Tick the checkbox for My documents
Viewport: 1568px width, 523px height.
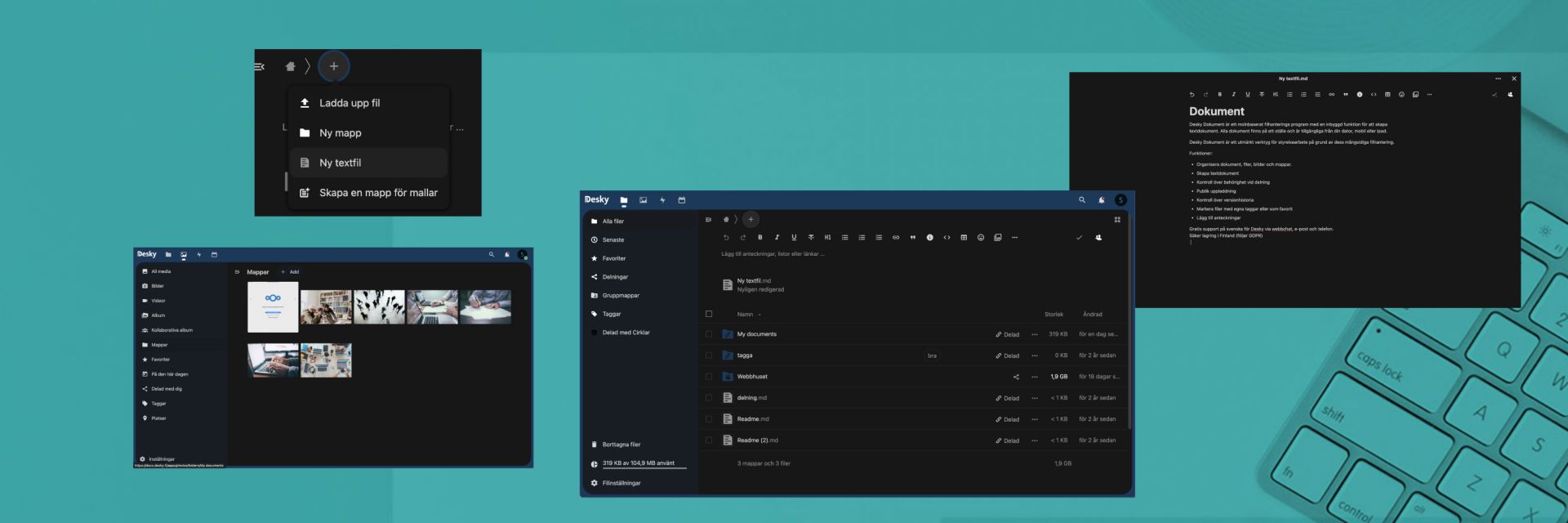tap(709, 334)
